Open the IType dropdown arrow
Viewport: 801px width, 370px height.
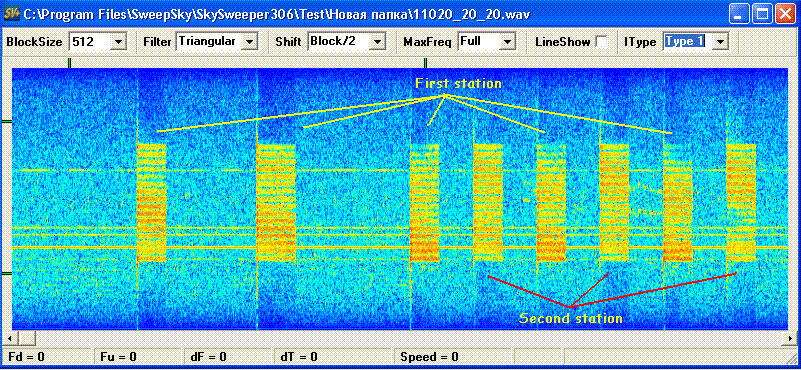(719, 42)
